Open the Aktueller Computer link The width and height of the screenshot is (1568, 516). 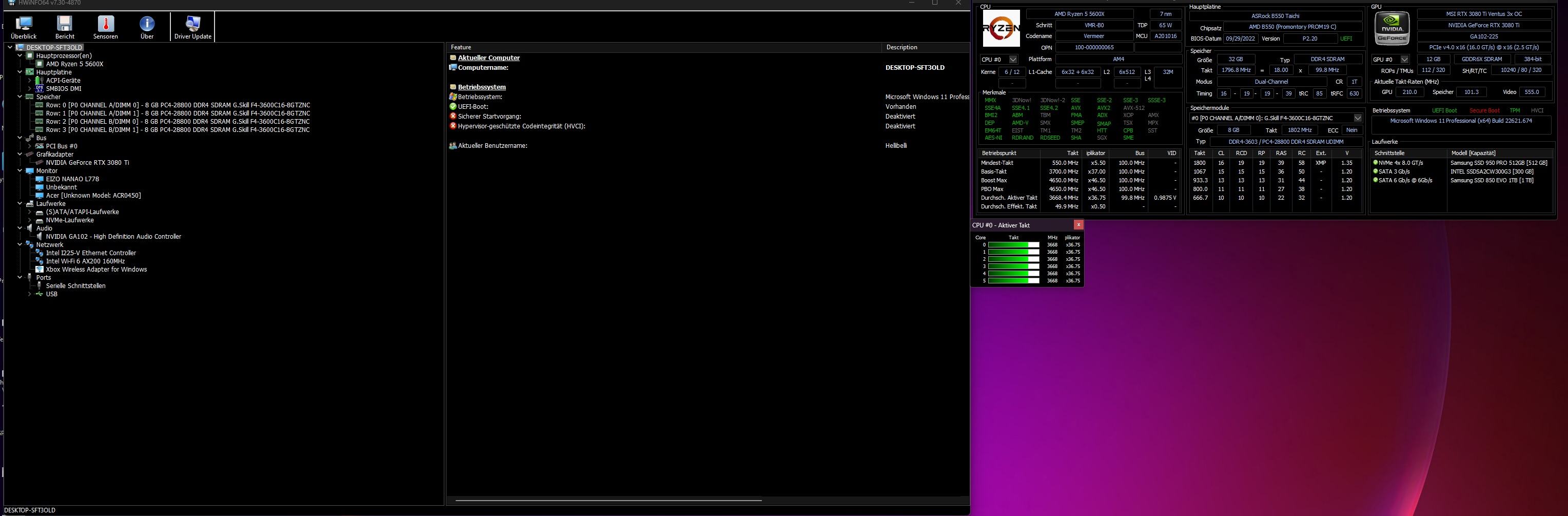(489, 58)
